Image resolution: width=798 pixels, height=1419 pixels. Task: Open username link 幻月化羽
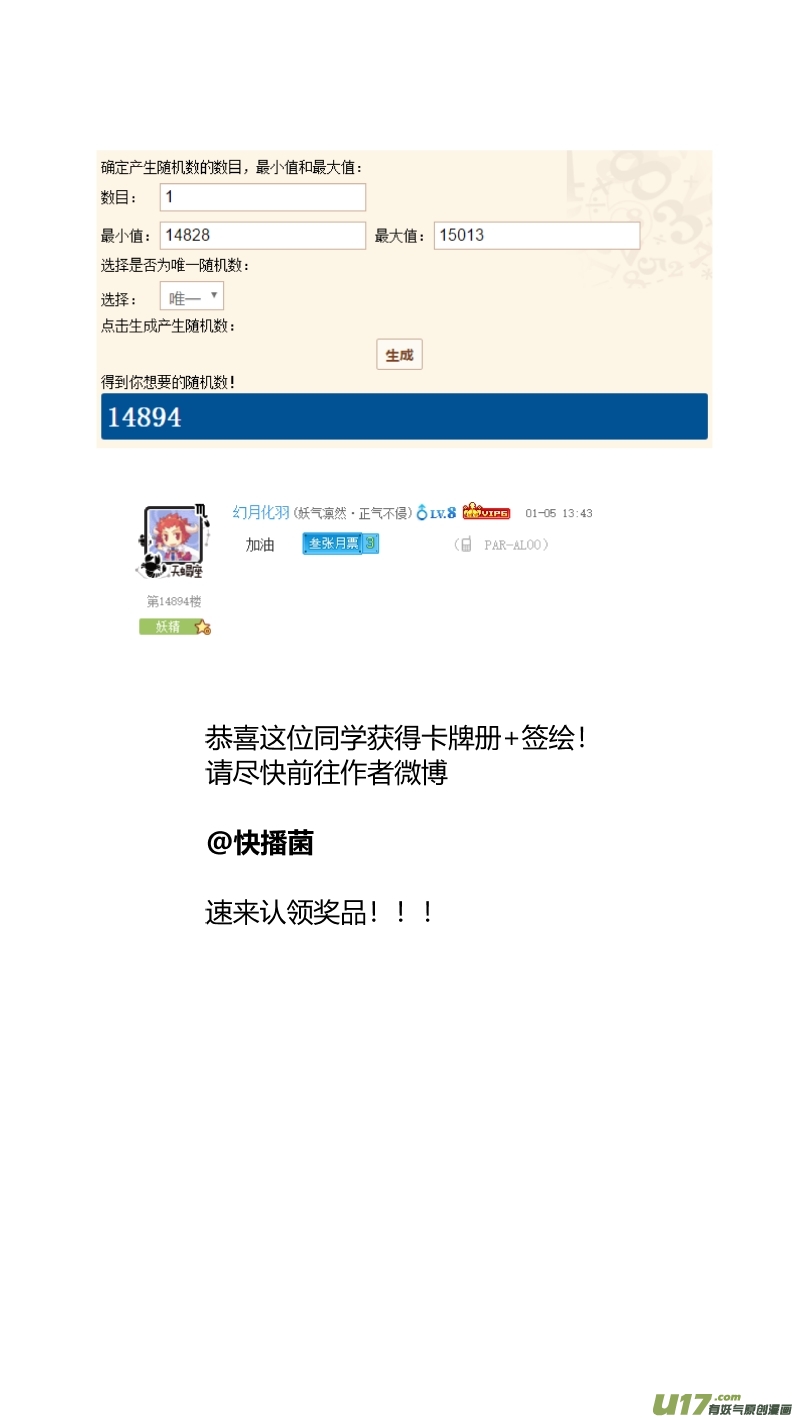[261, 513]
